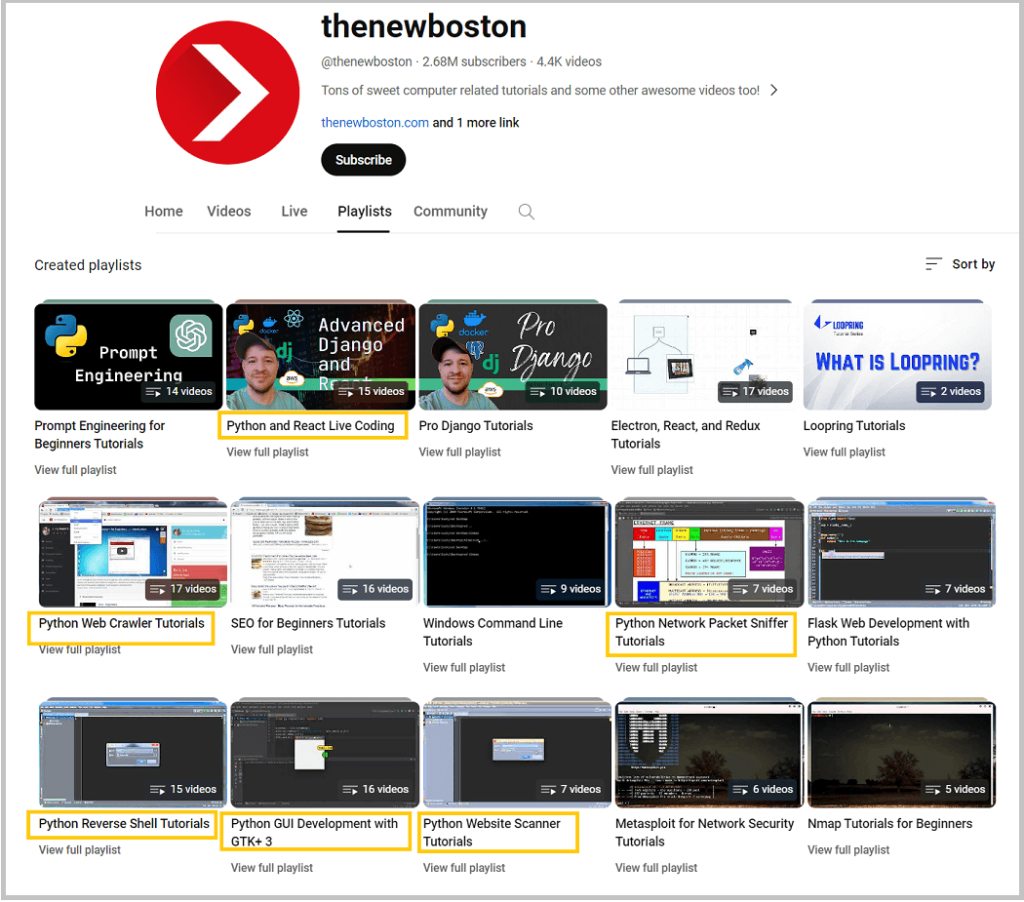This screenshot has width=1024, height=902.
Task: Open the Live tab
Action: [x=294, y=211]
